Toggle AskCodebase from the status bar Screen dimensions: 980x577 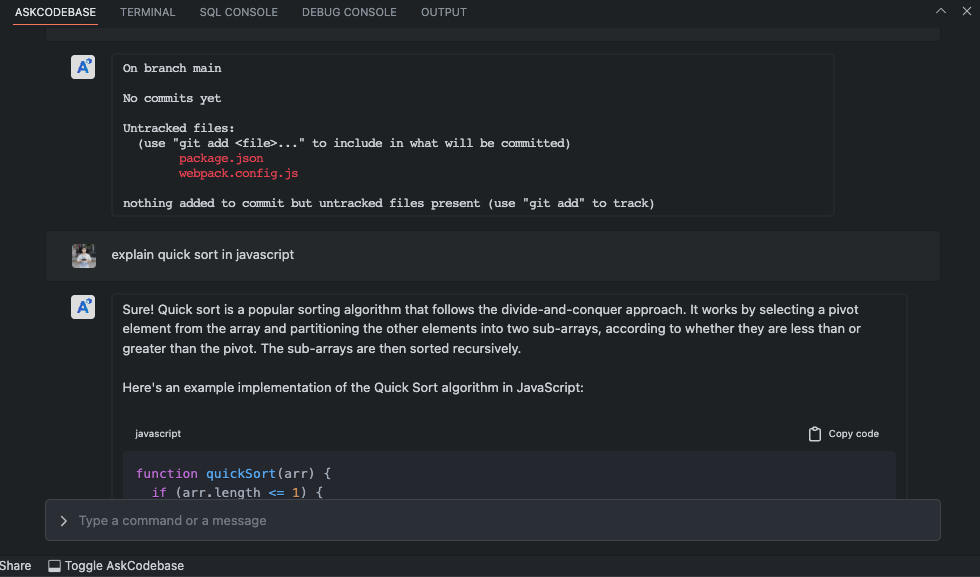(x=116, y=565)
